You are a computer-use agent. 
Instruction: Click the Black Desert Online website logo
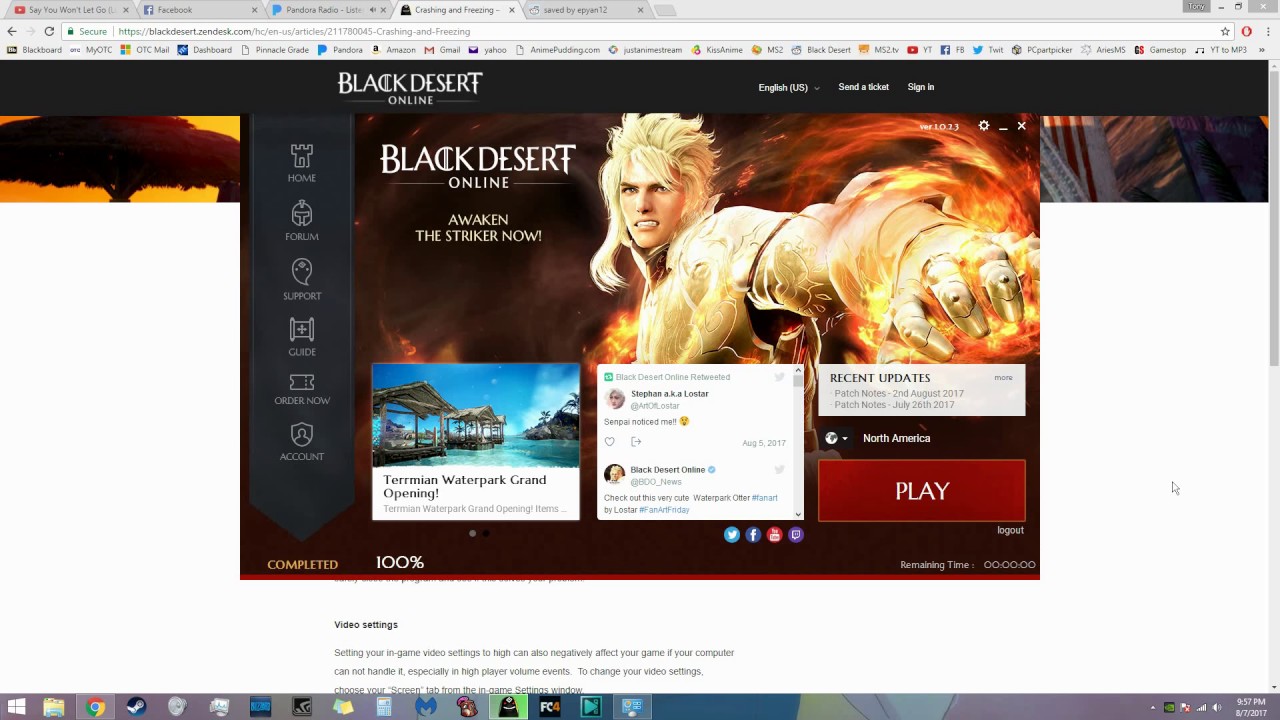[x=410, y=88]
